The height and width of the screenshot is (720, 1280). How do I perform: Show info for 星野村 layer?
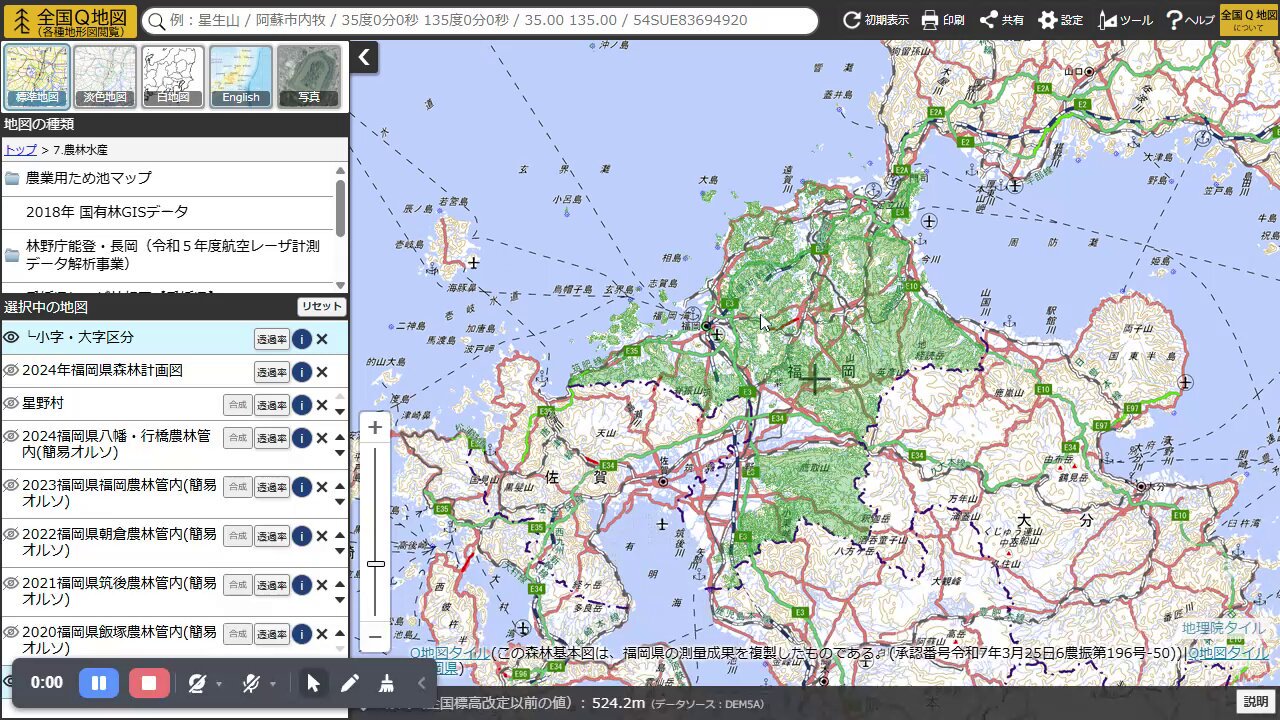[302, 405]
